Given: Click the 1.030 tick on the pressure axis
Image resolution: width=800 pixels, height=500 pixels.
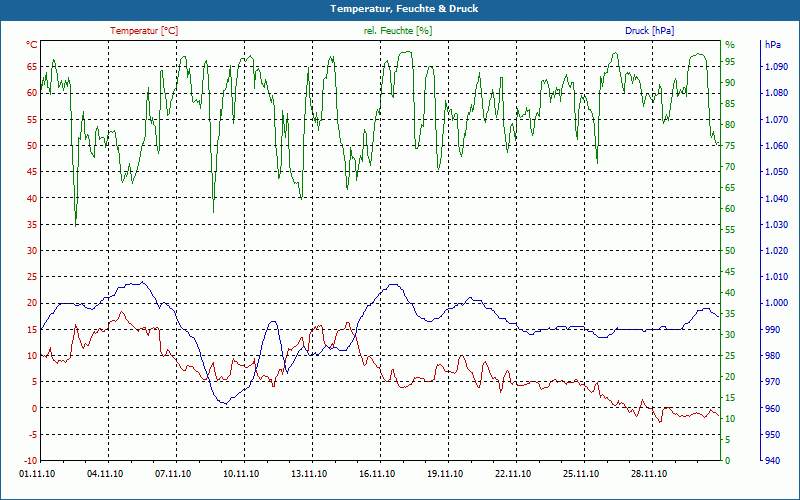Looking at the screenshot, I should [776, 224].
